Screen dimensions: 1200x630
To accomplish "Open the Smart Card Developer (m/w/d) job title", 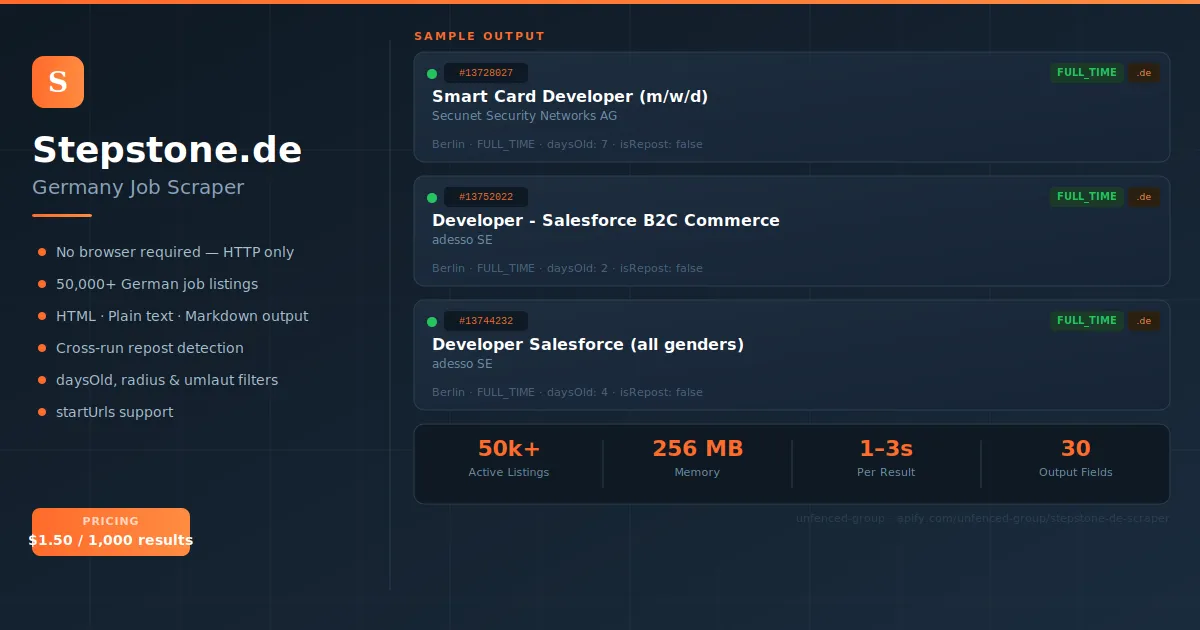I will point(570,97).
